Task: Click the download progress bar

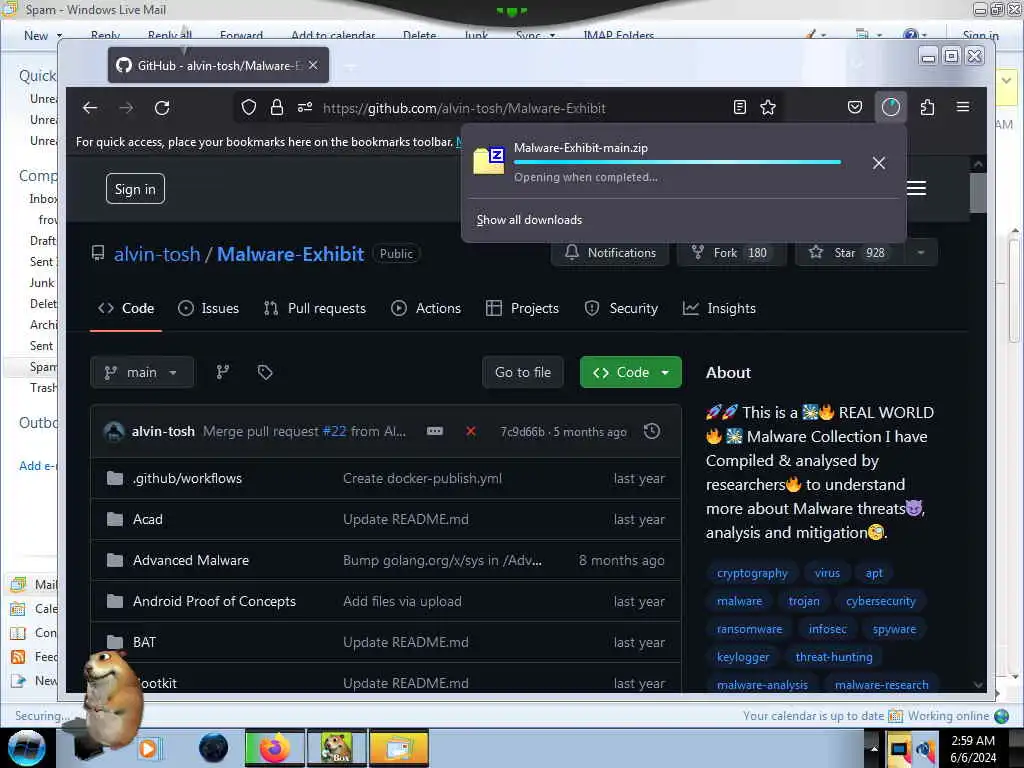Action: click(677, 162)
